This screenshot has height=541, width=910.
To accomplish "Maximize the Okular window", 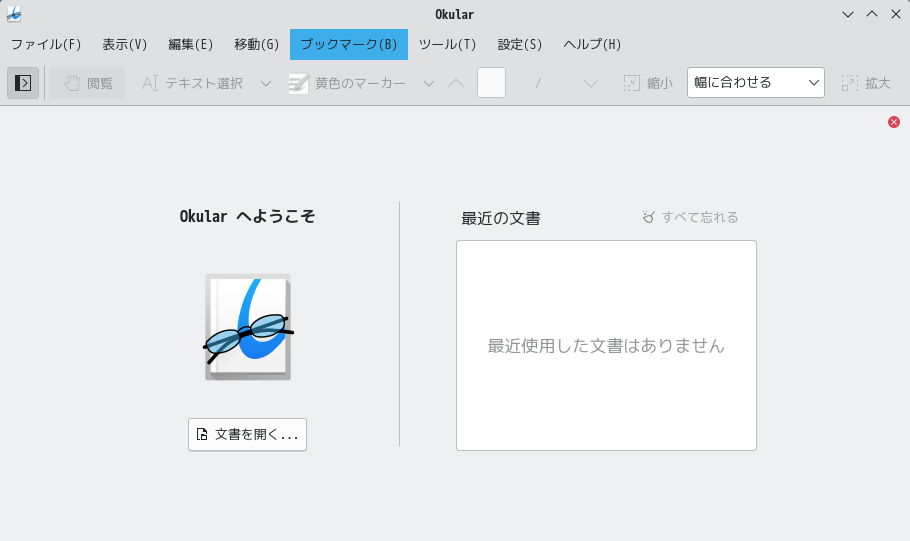I will (872, 15).
